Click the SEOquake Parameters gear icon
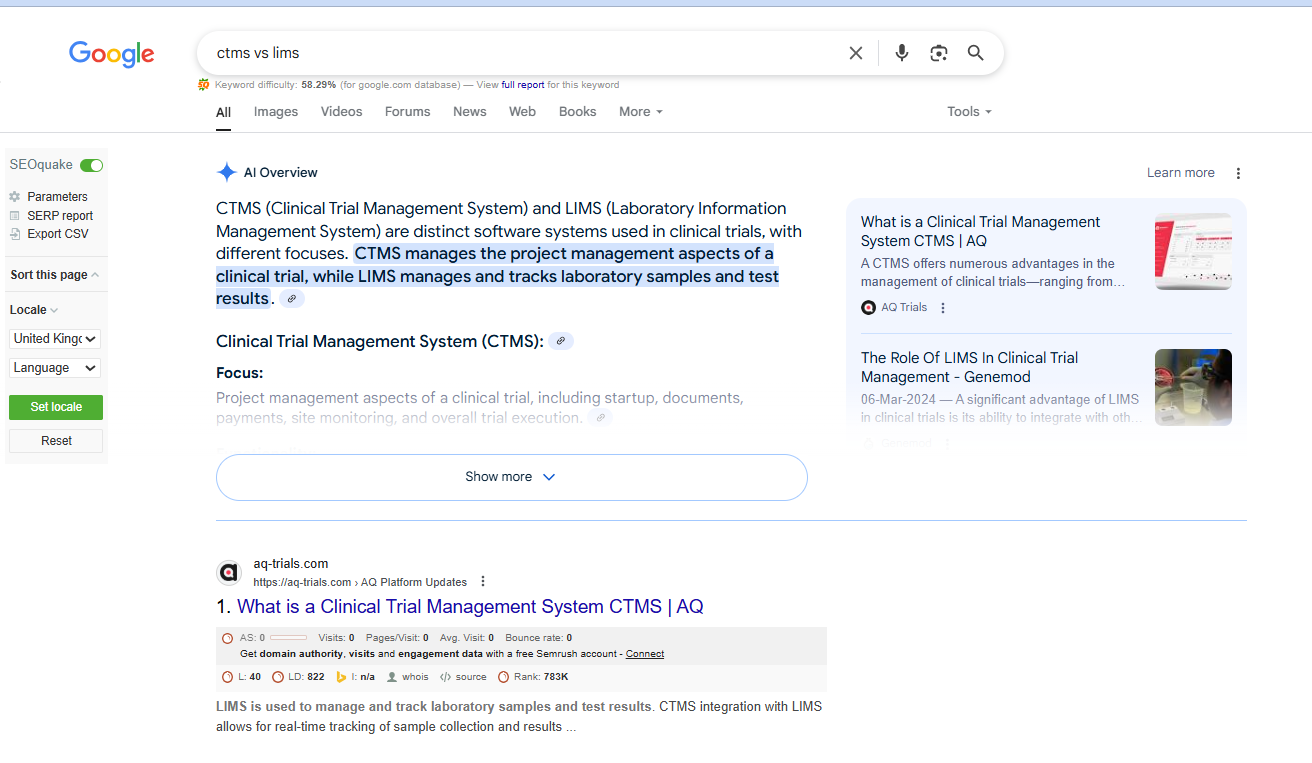This screenshot has height=763, width=1312. [15, 197]
